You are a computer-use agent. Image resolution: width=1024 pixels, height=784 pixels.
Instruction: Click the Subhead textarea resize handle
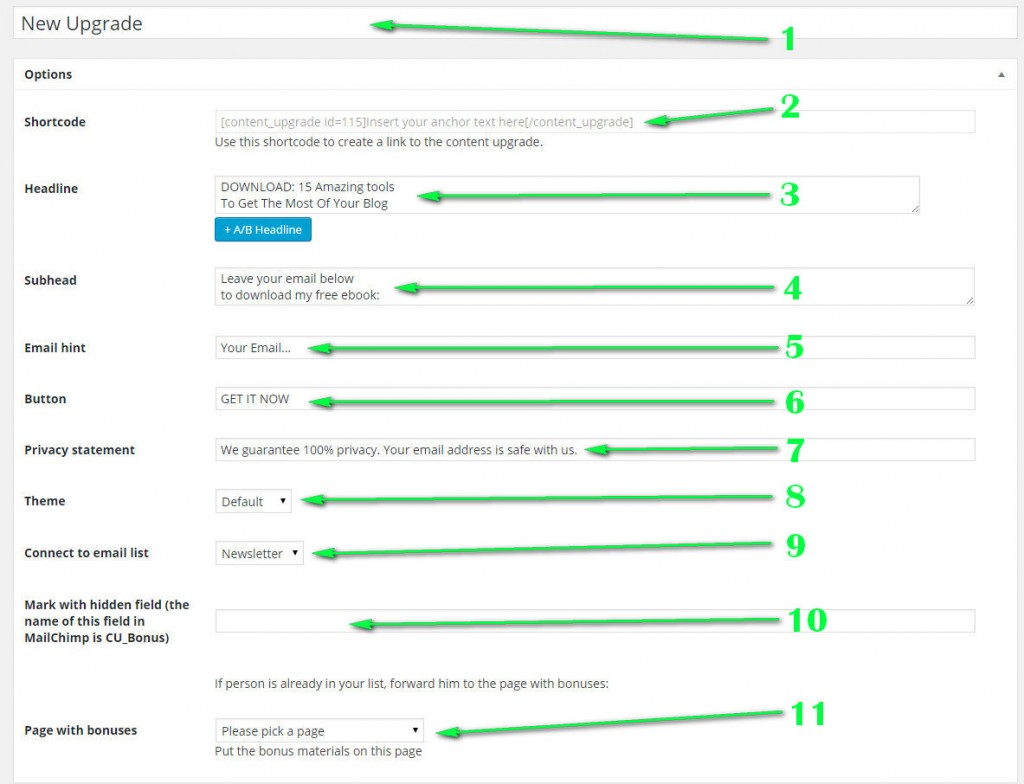(970, 302)
